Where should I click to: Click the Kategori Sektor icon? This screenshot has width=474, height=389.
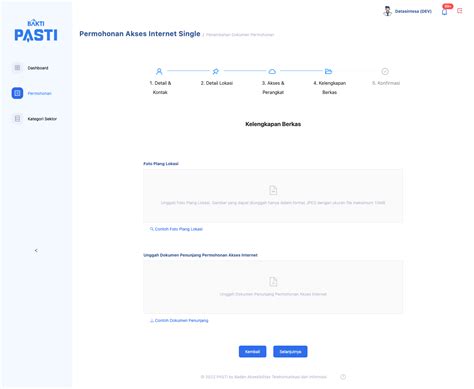click(17, 119)
